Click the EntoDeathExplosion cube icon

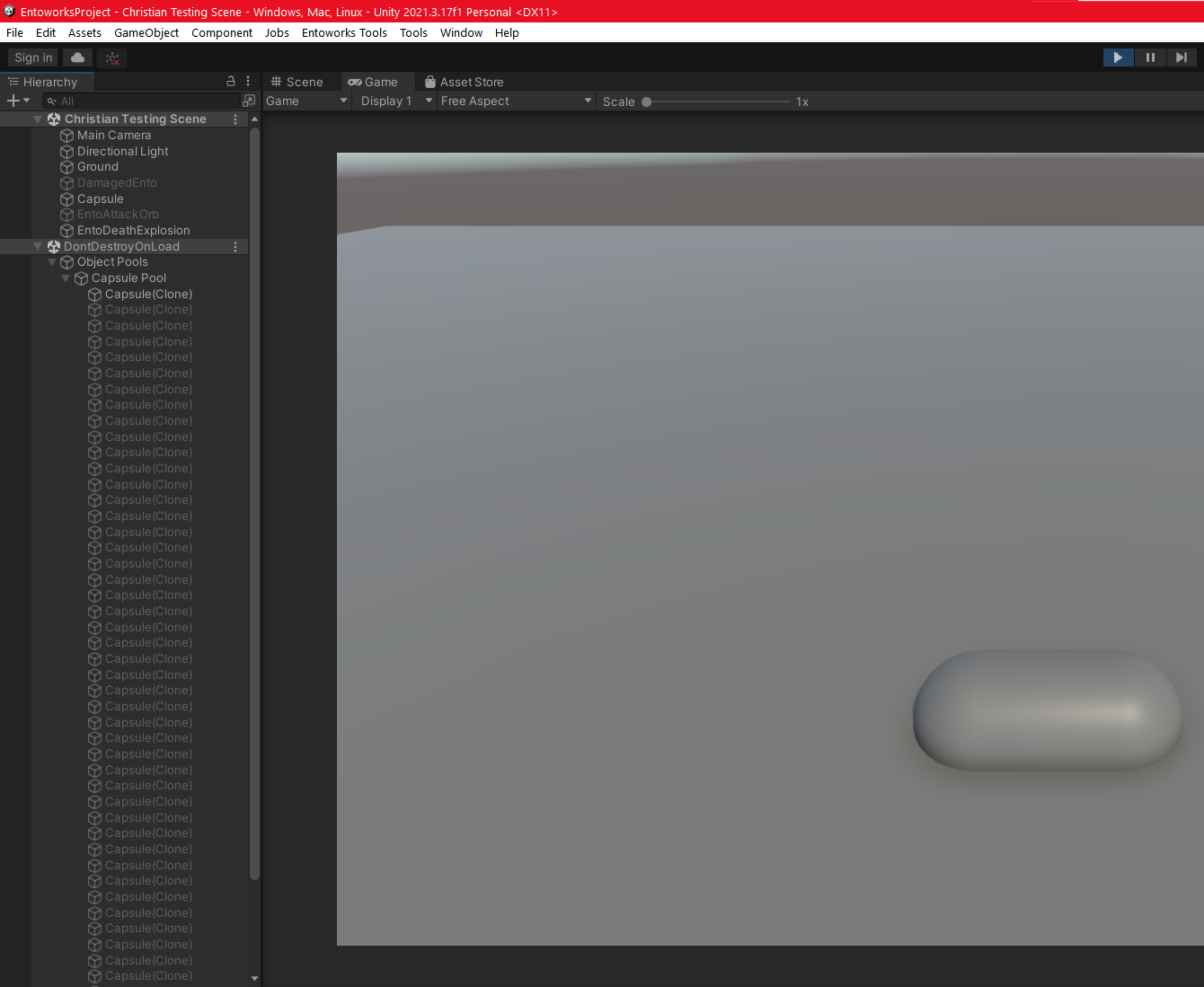pos(66,231)
